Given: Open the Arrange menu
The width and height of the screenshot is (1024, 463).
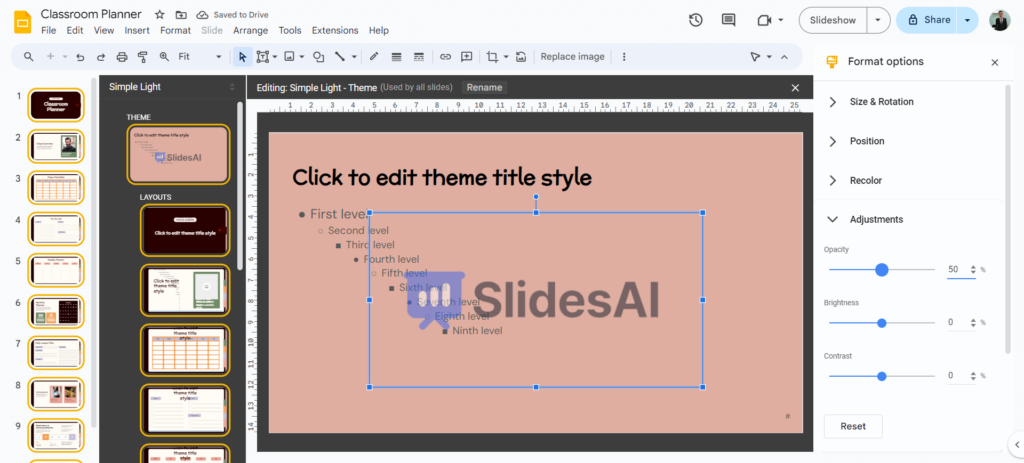Looking at the screenshot, I should (250, 31).
